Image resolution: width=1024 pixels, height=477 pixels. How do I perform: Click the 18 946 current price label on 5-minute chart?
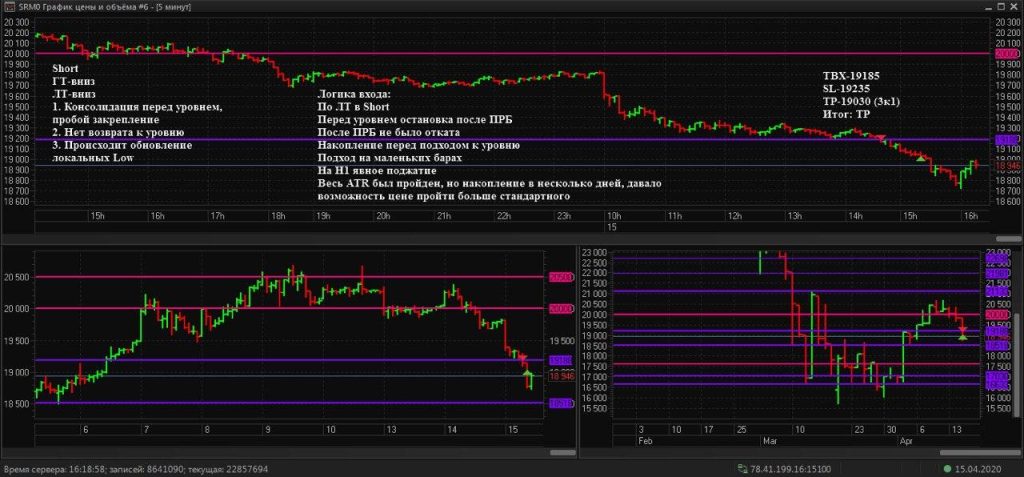pyautogui.click(x=1006, y=166)
